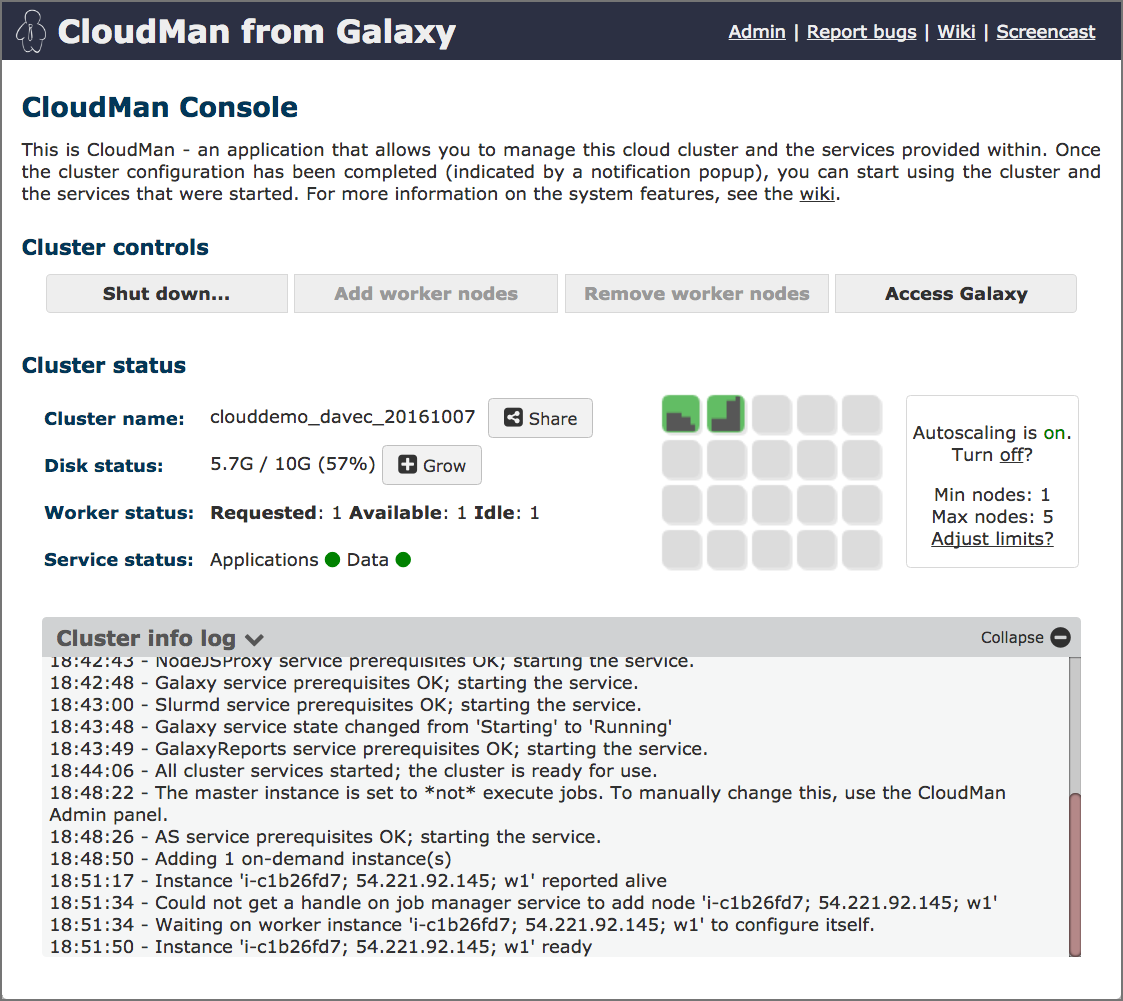Click the disk usage text 5.7G / 10G (57%)
Image resolution: width=1123 pixels, height=1001 pixels.
292,464
